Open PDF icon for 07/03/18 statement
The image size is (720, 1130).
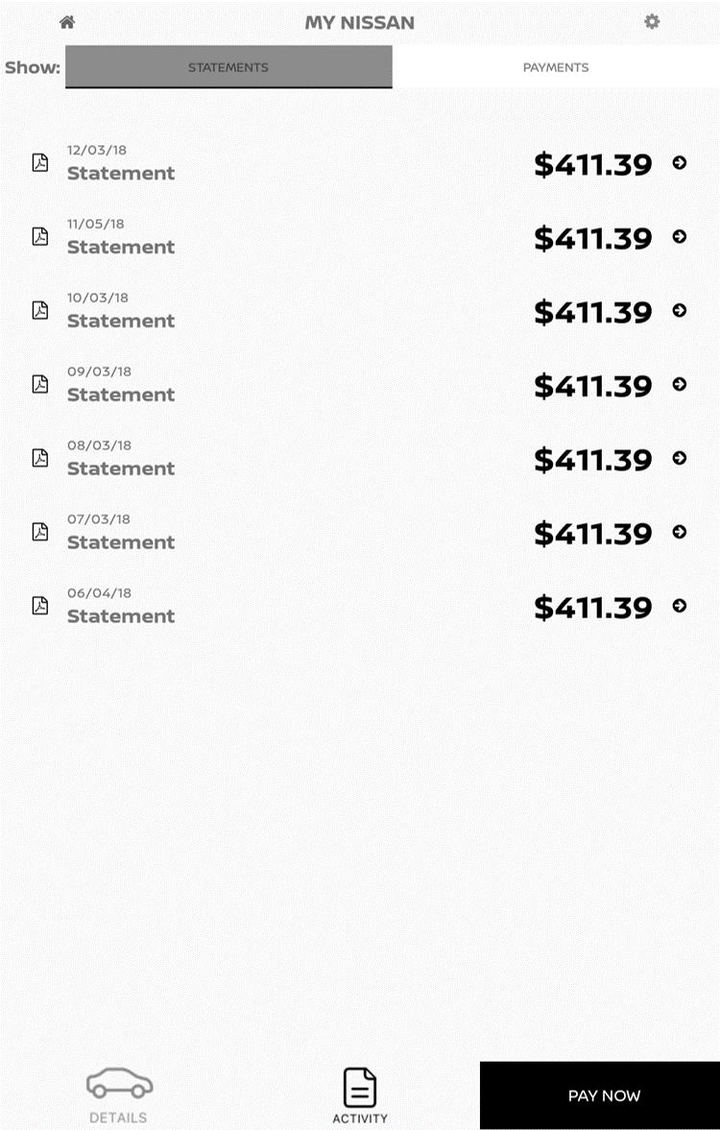[40, 532]
